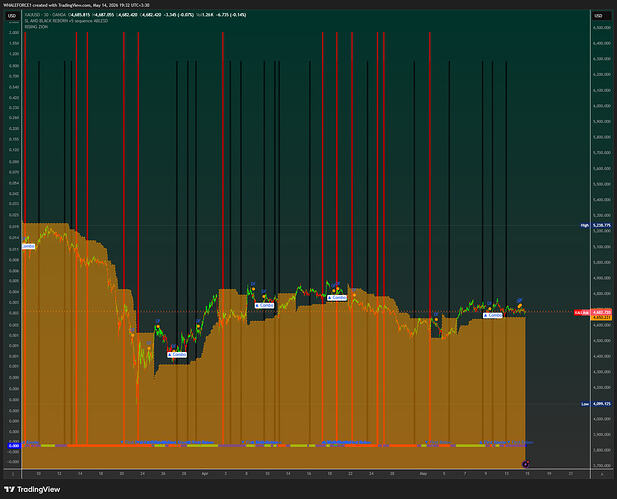Select the SL AND BLACK REBORN v5 indicator legend

[x=66, y=21]
